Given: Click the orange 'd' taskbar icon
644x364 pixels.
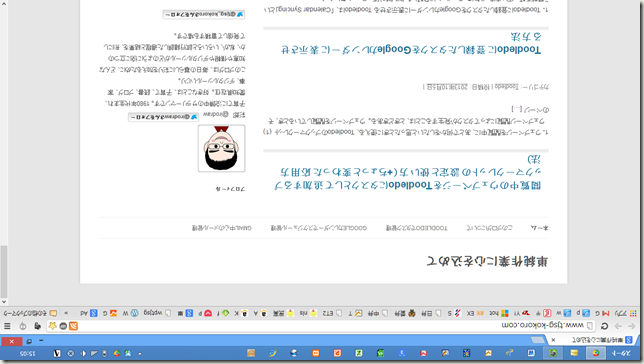Looking at the screenshot, I should 337,353.
